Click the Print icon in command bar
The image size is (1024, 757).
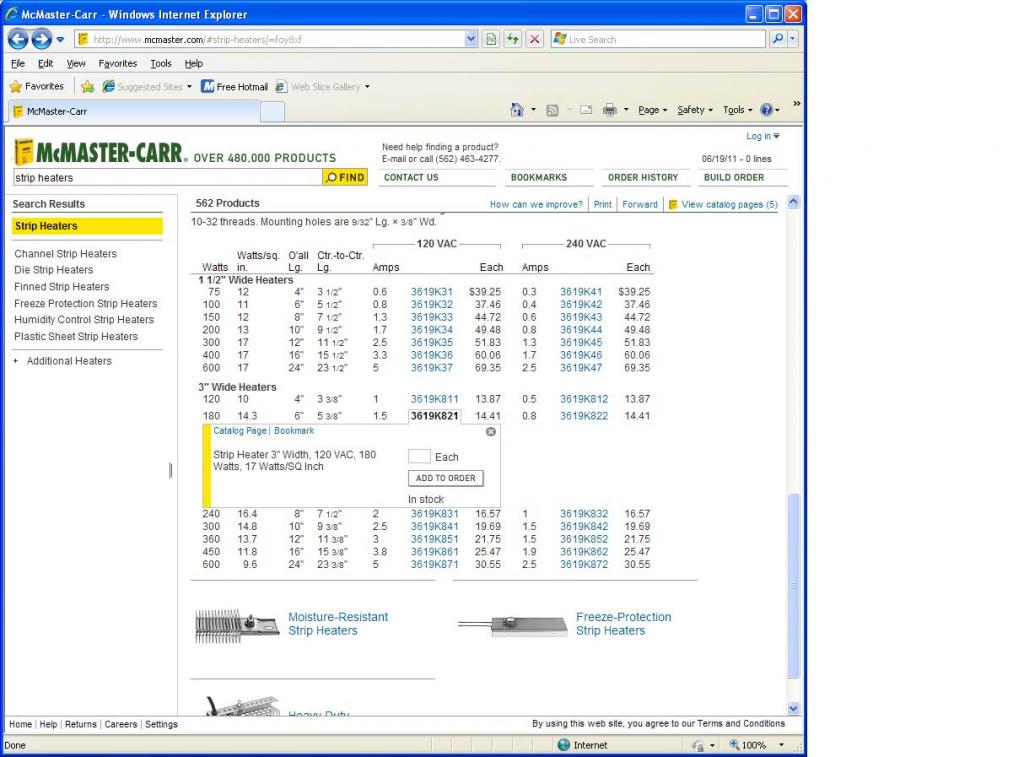click(609, 110)
